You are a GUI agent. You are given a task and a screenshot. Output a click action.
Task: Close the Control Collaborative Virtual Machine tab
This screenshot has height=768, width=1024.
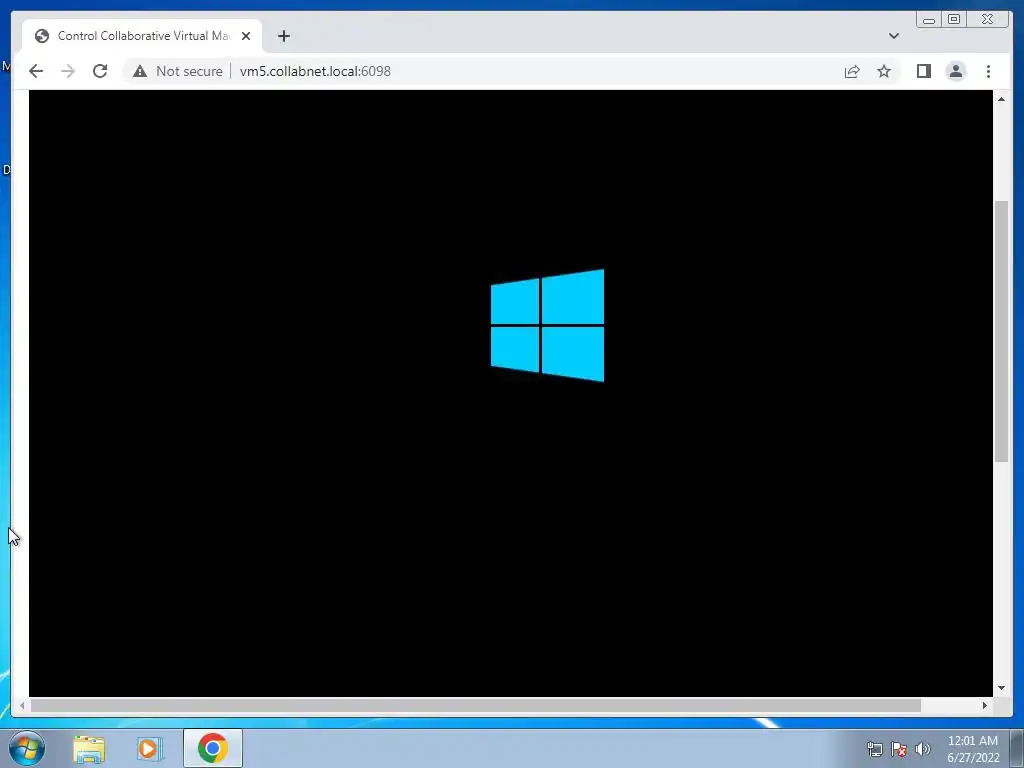246,36
